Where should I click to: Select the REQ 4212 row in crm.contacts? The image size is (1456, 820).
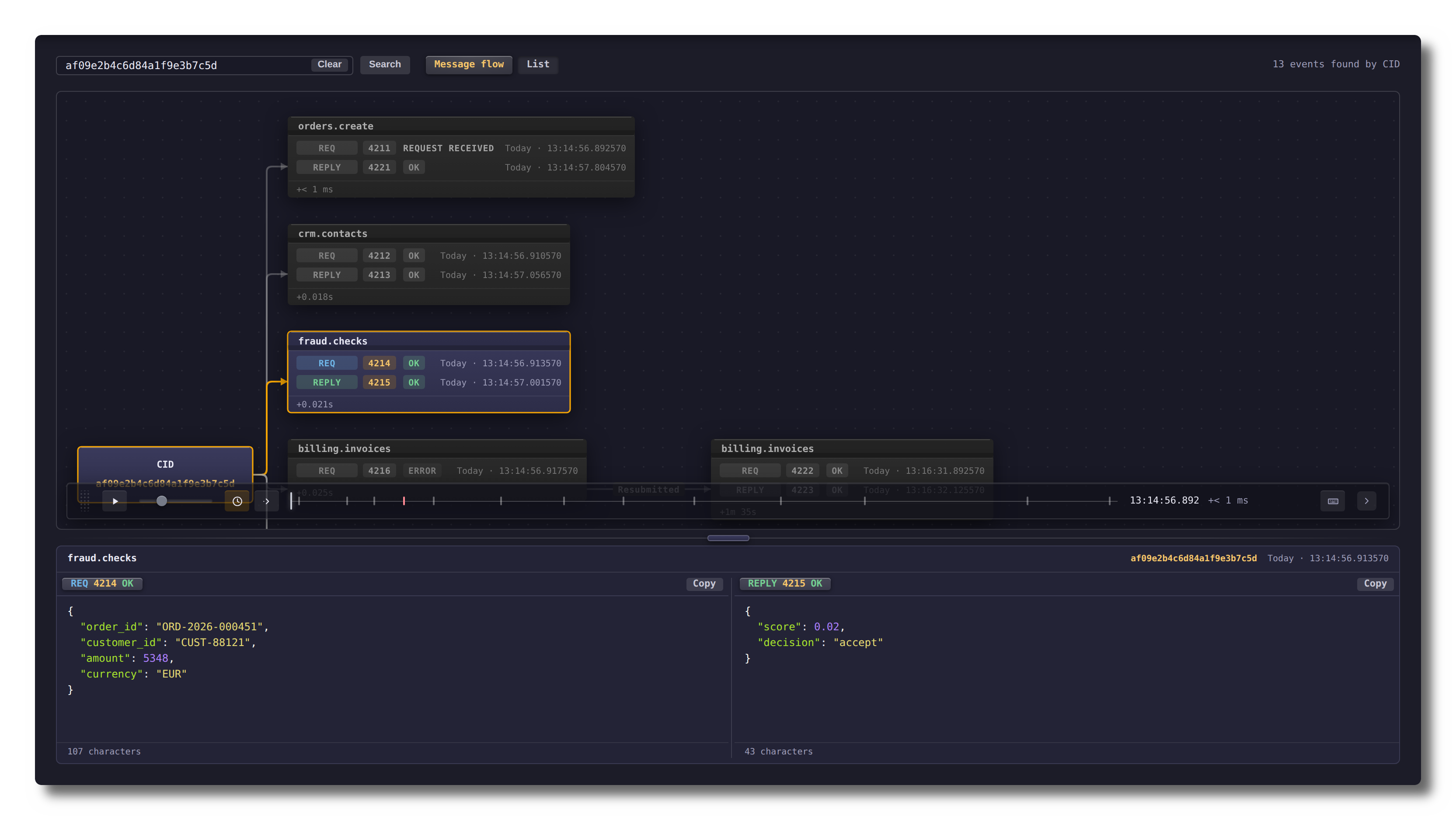click(428, 255)
